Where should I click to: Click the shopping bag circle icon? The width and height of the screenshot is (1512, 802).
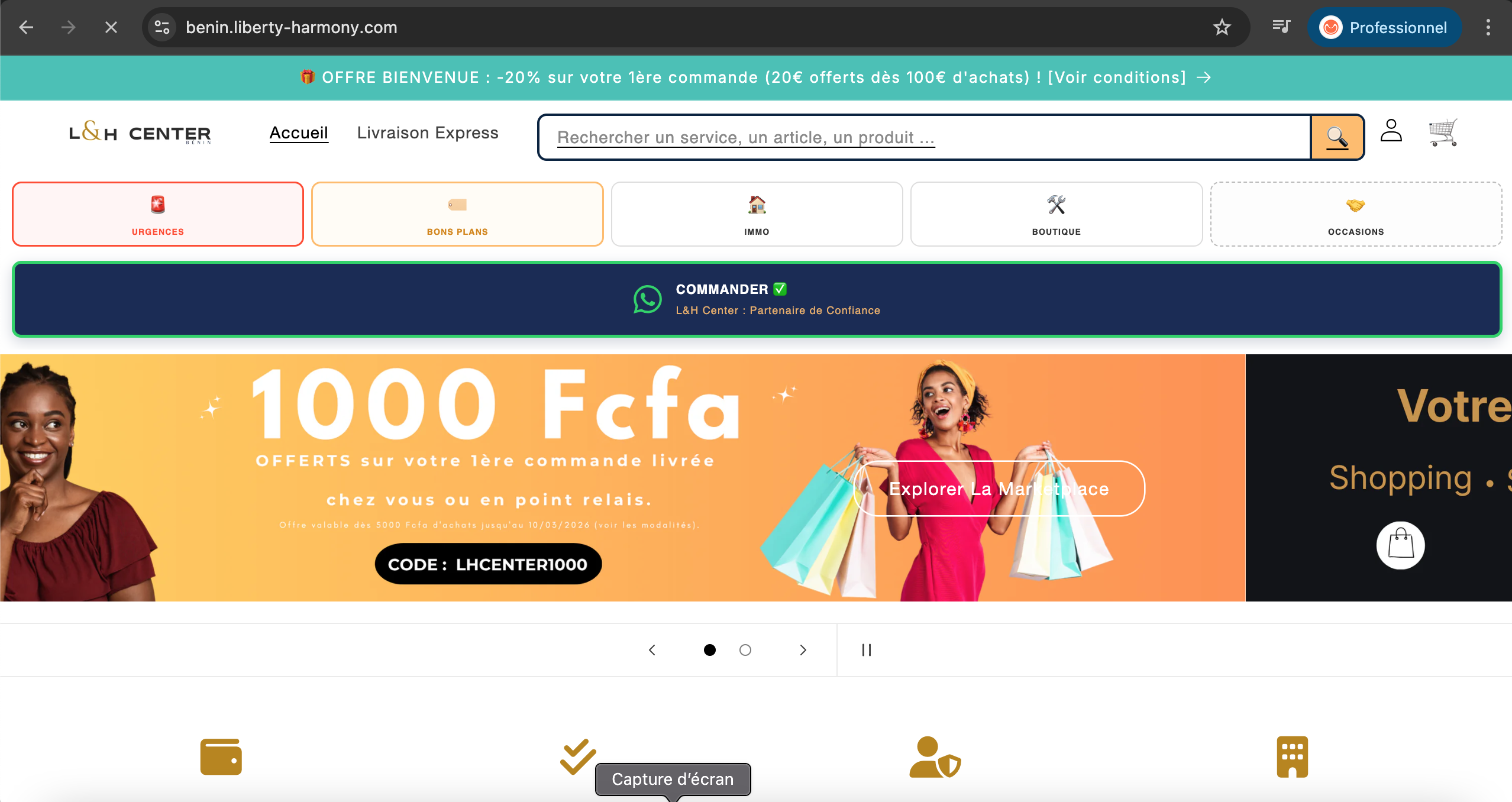click(x=1400, y=545)
